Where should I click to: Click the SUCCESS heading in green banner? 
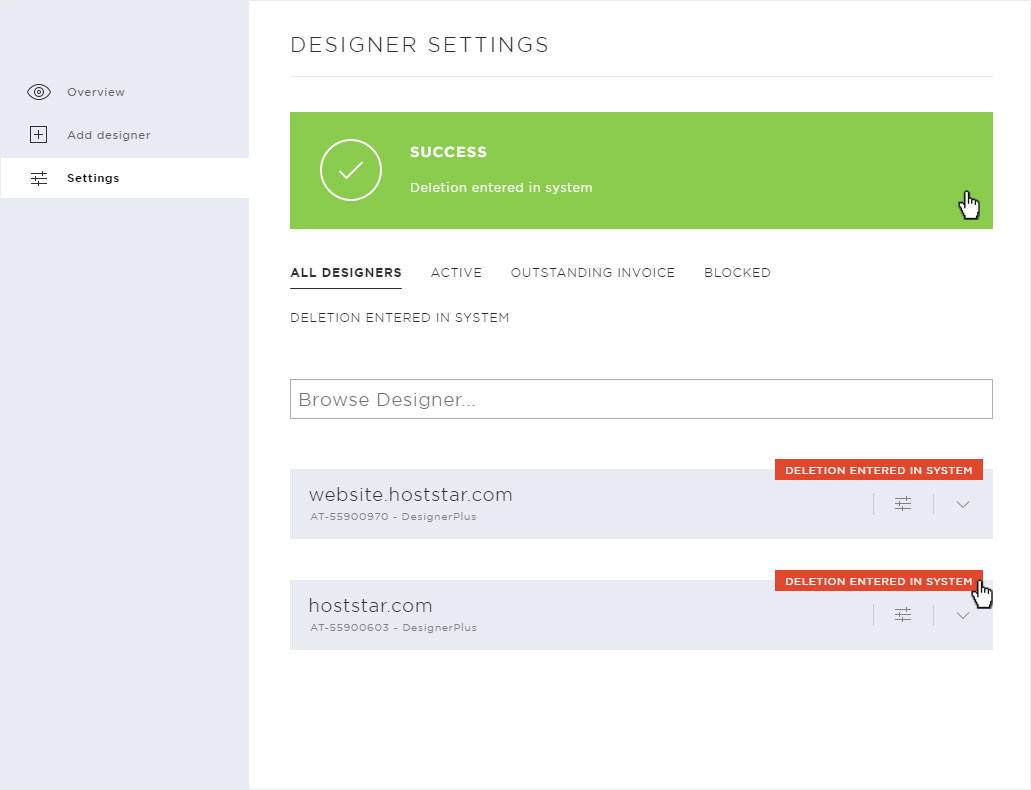click(x=448, y=152)
